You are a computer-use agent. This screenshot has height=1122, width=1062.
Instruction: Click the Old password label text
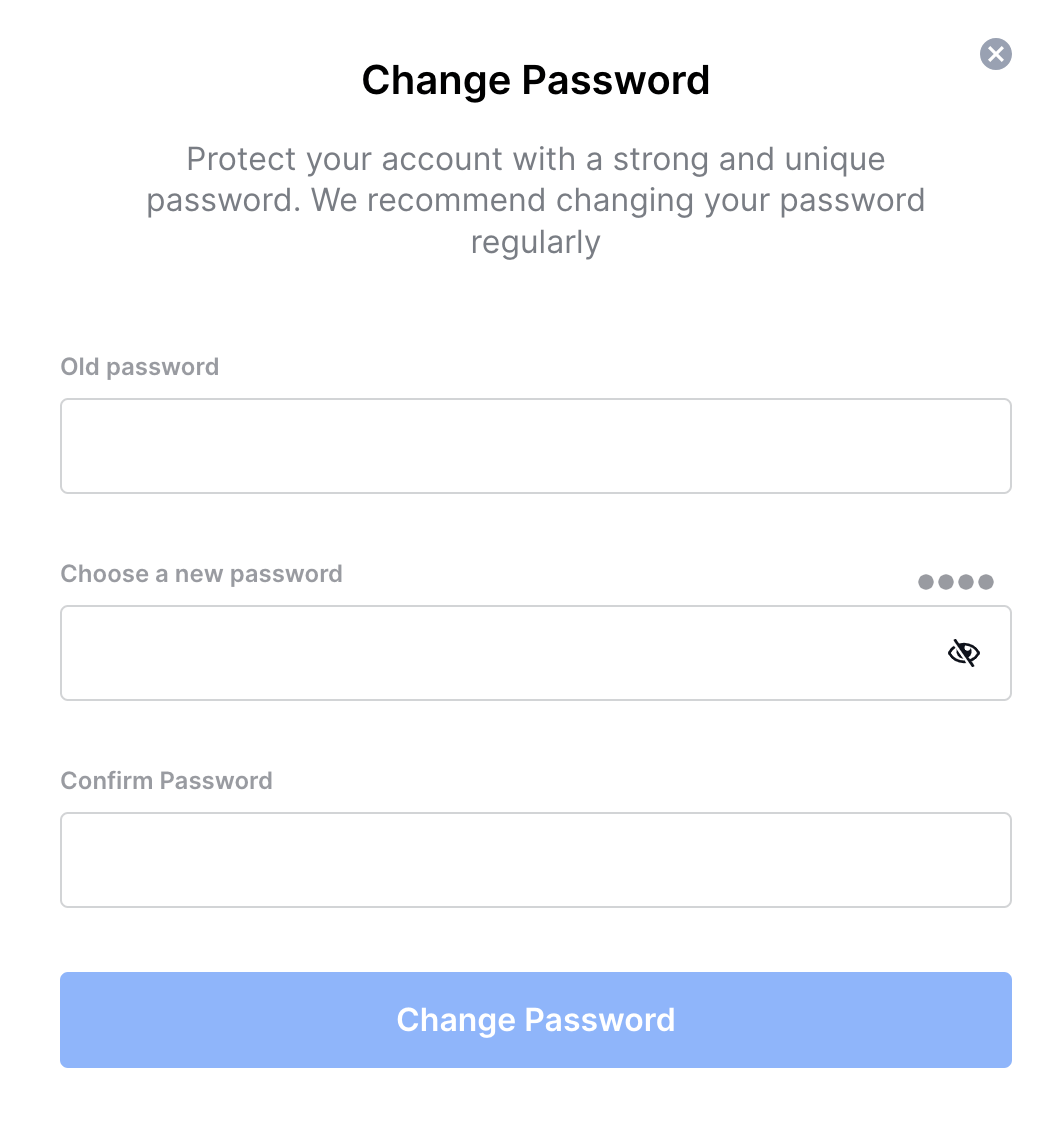click(x=139, y=367)
